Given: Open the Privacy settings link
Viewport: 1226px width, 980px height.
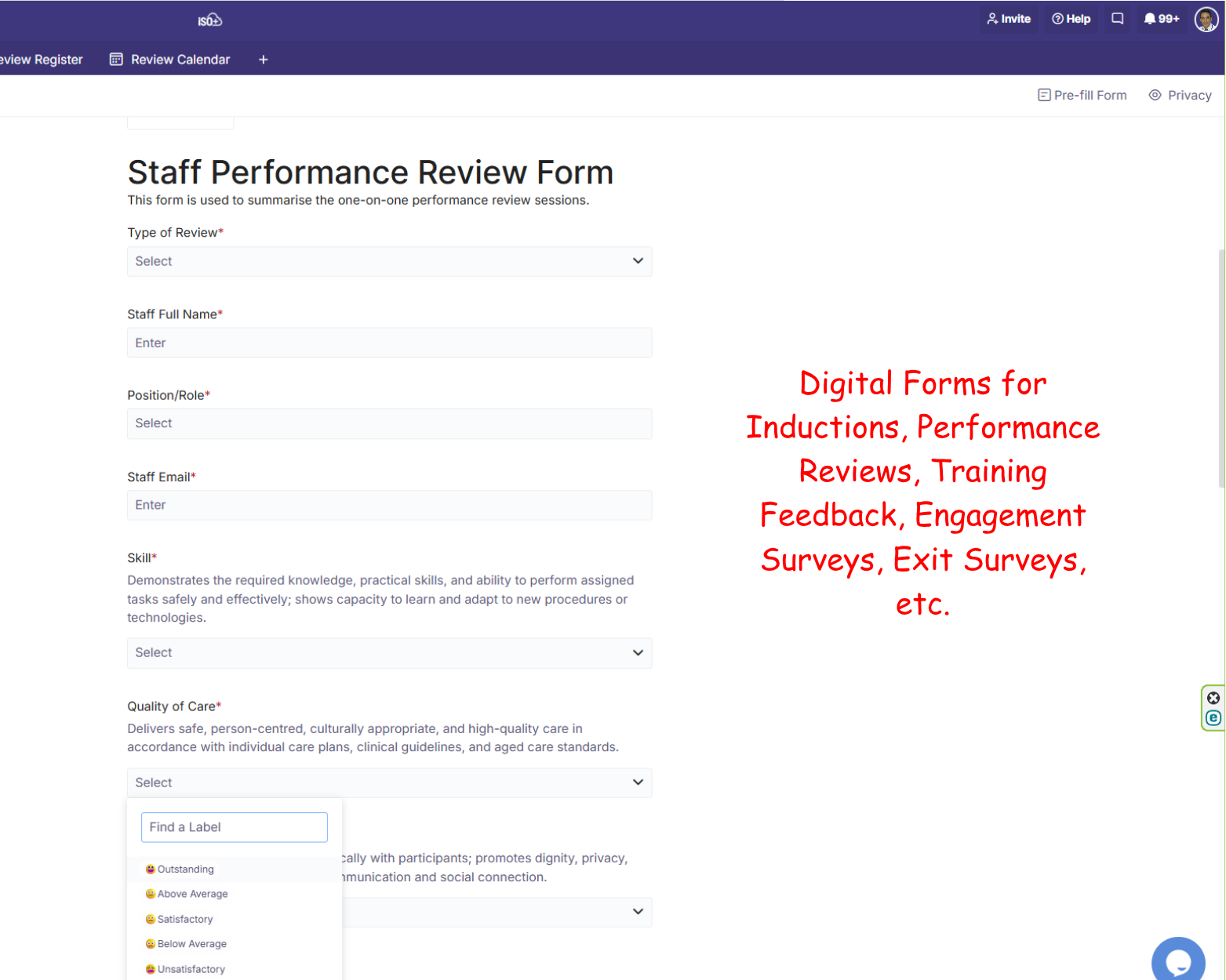Looking at the screenshot, I should pyautogui.click(x=1180, y=95).
